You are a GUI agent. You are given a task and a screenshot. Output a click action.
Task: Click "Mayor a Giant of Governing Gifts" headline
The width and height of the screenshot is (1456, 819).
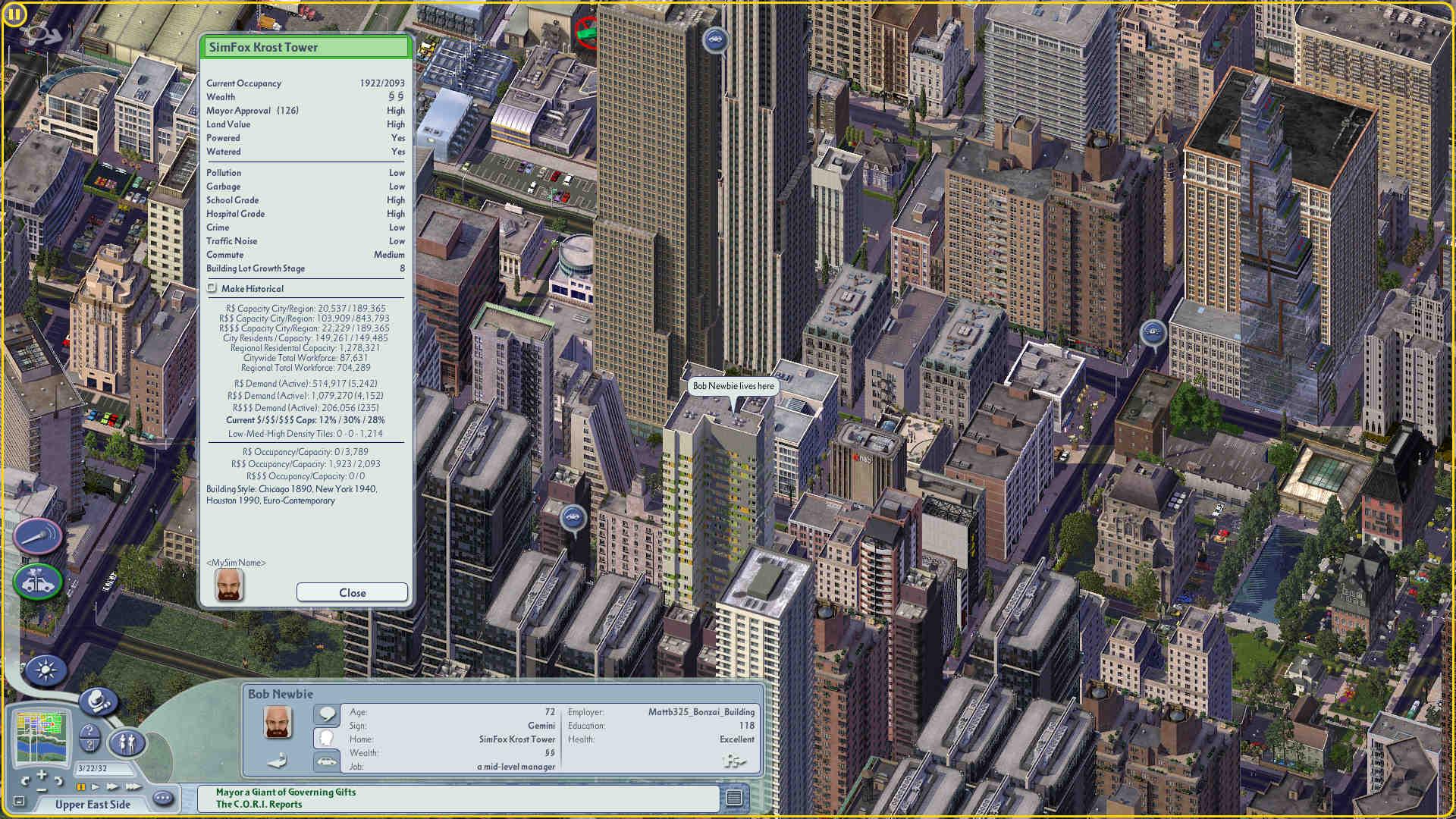tap(286, 792)
